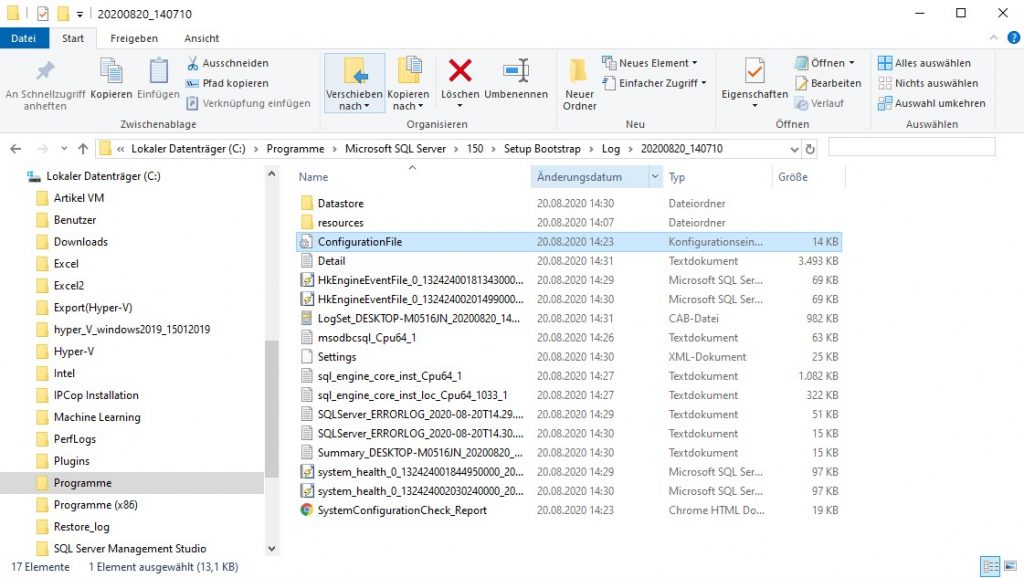Customize quick access toolbar dropdown
The height and width of the screenshot is (578, 1024).
80,14
